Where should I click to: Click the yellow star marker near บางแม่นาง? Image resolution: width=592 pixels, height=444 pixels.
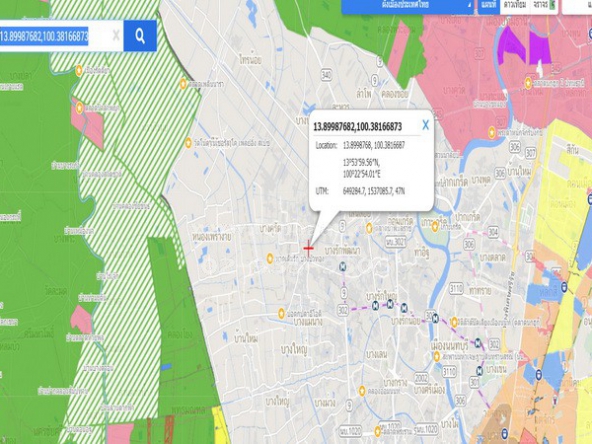(281, 313)
